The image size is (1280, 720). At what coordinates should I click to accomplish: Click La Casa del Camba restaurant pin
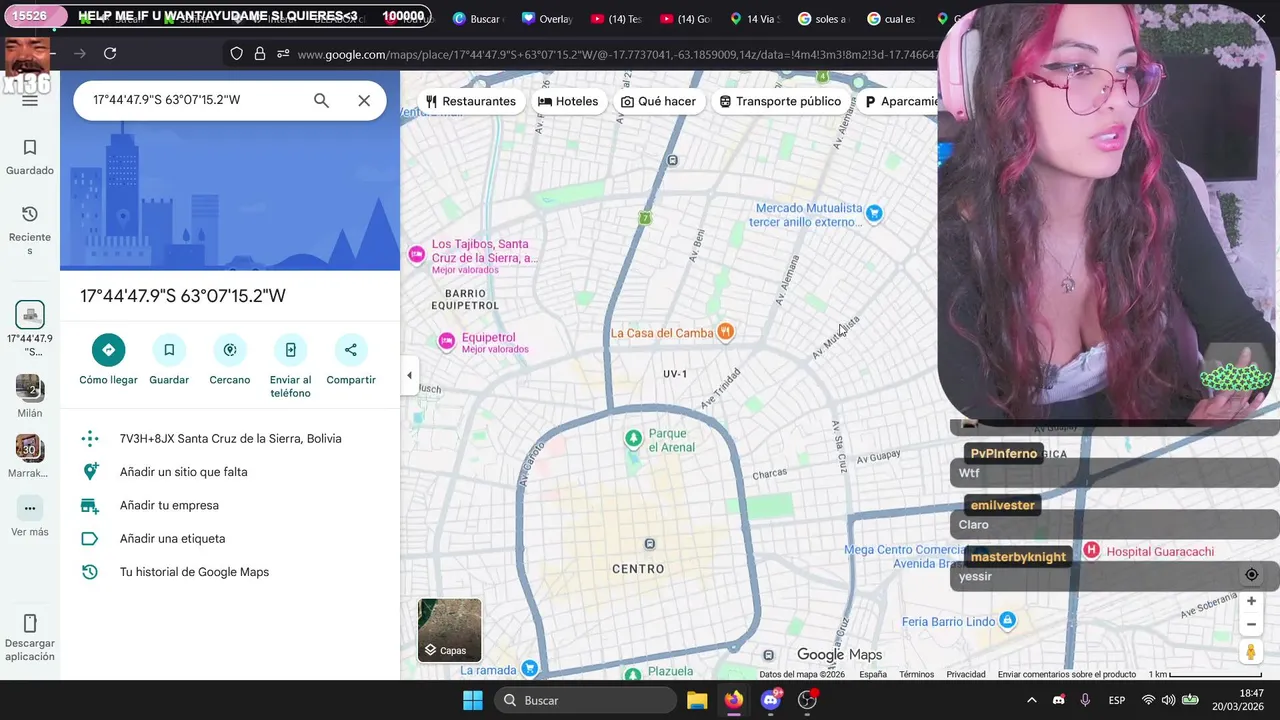point(726,332)
